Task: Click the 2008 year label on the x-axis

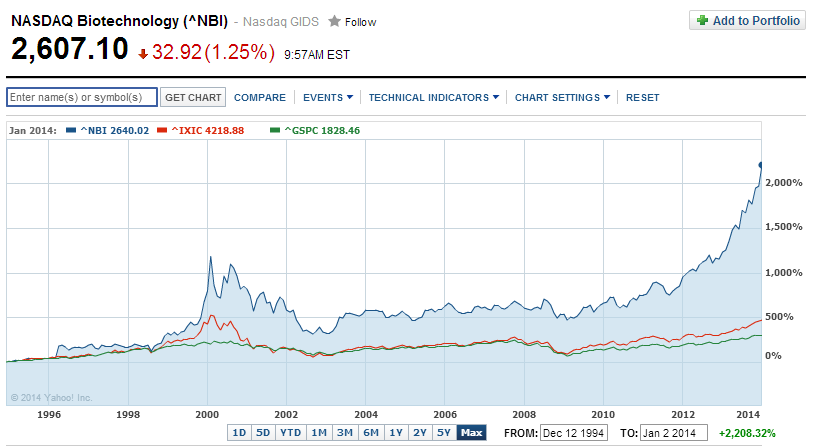Action: [524, 414]
